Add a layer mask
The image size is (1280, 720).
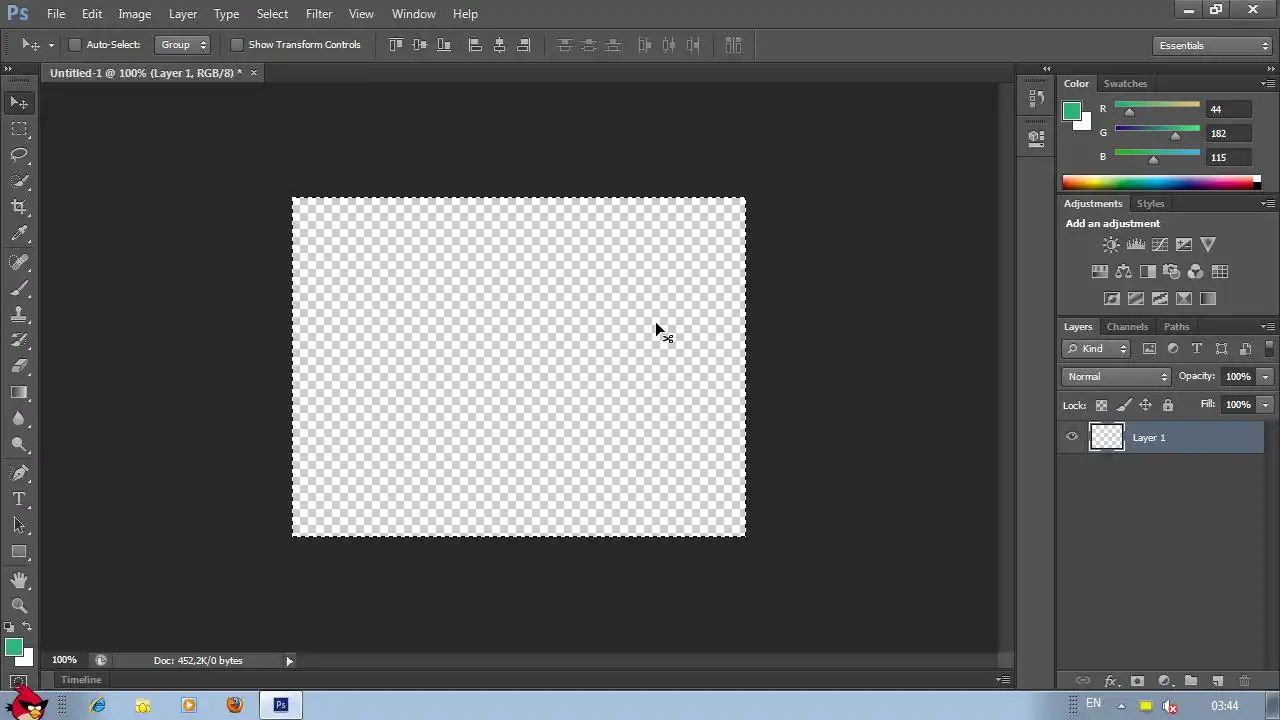coord(1137,681)
